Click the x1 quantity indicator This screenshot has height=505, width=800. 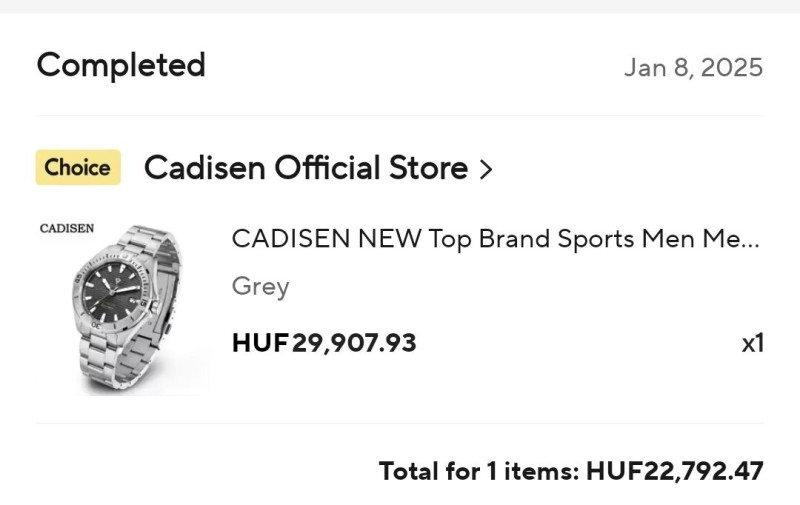(752, 343)
